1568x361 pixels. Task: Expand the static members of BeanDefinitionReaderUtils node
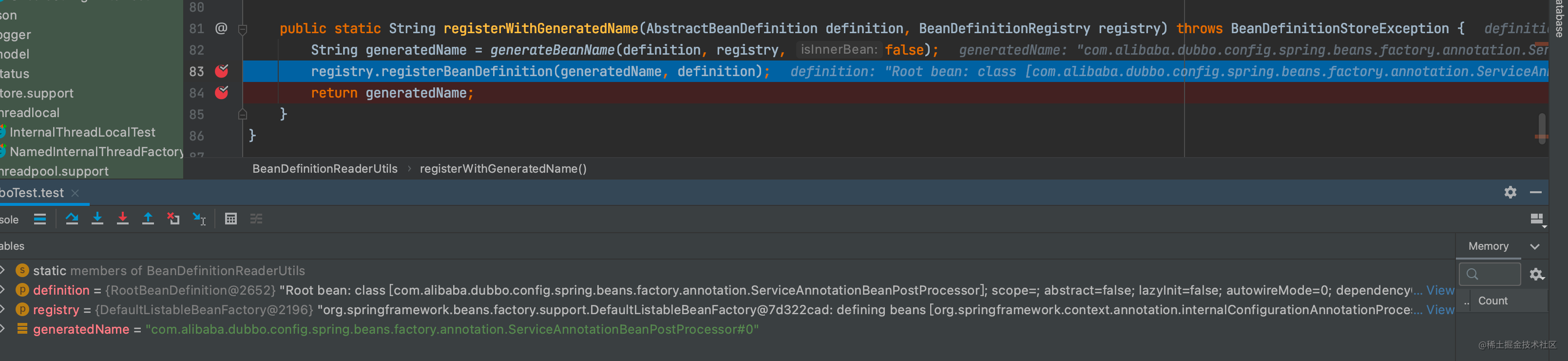[x=3, y=270]
